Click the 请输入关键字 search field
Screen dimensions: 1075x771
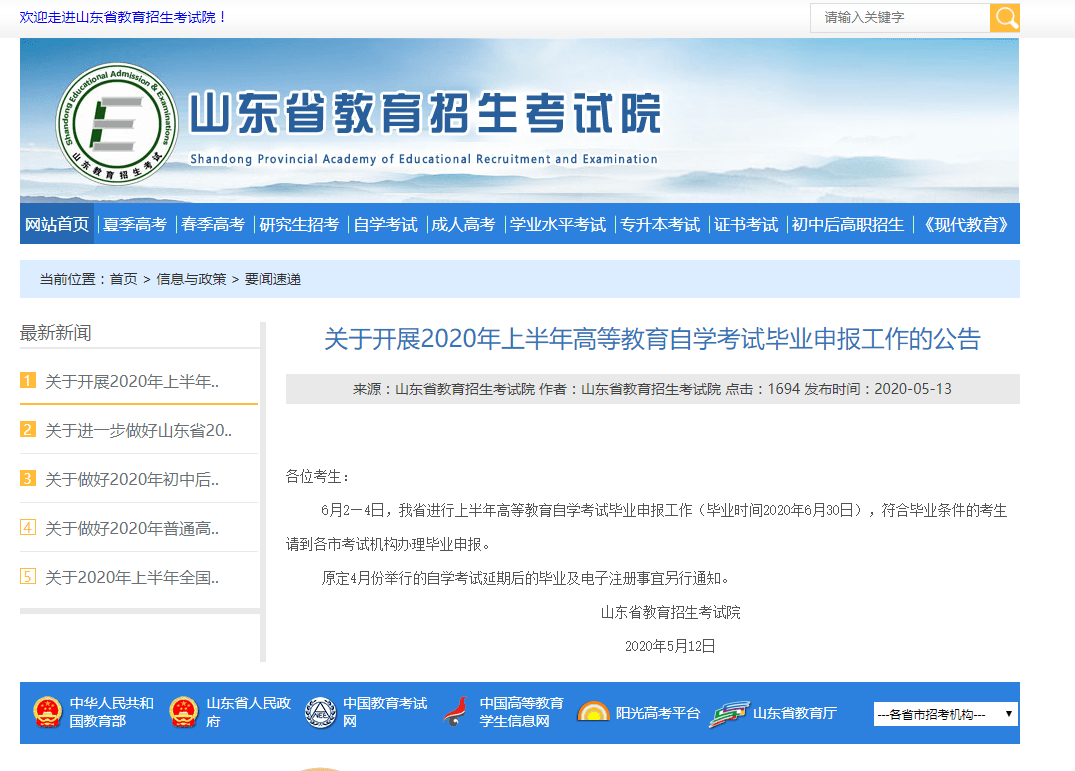(900, 18)
